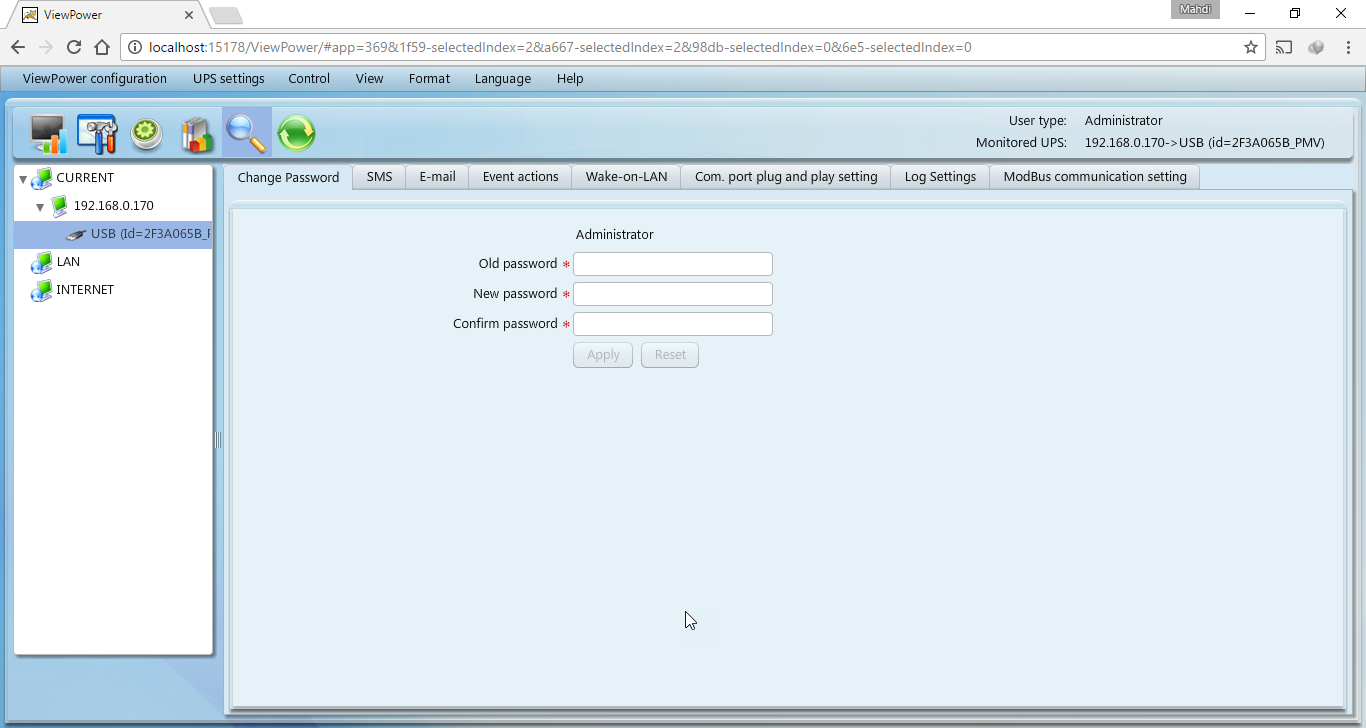Open the Event actions tab
This screenshot has height=728, width=1366.
point(520,177)
